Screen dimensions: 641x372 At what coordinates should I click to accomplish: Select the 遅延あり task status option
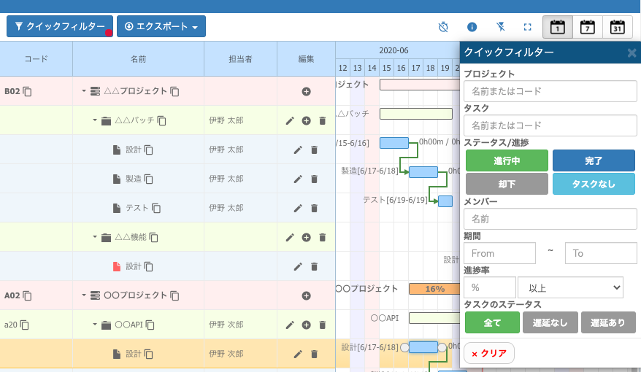(x=608, y=323)
